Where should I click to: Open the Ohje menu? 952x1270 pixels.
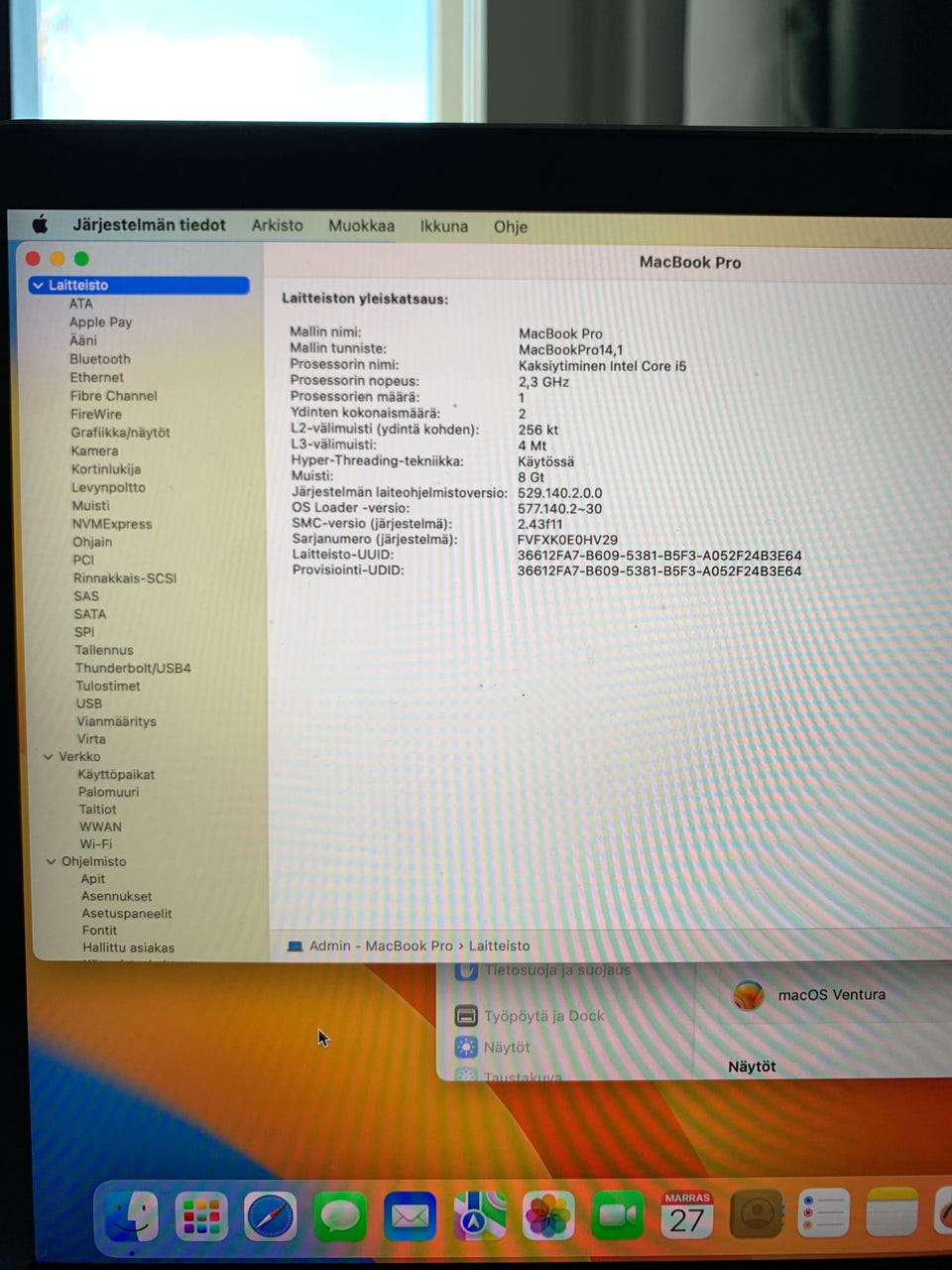511,226
